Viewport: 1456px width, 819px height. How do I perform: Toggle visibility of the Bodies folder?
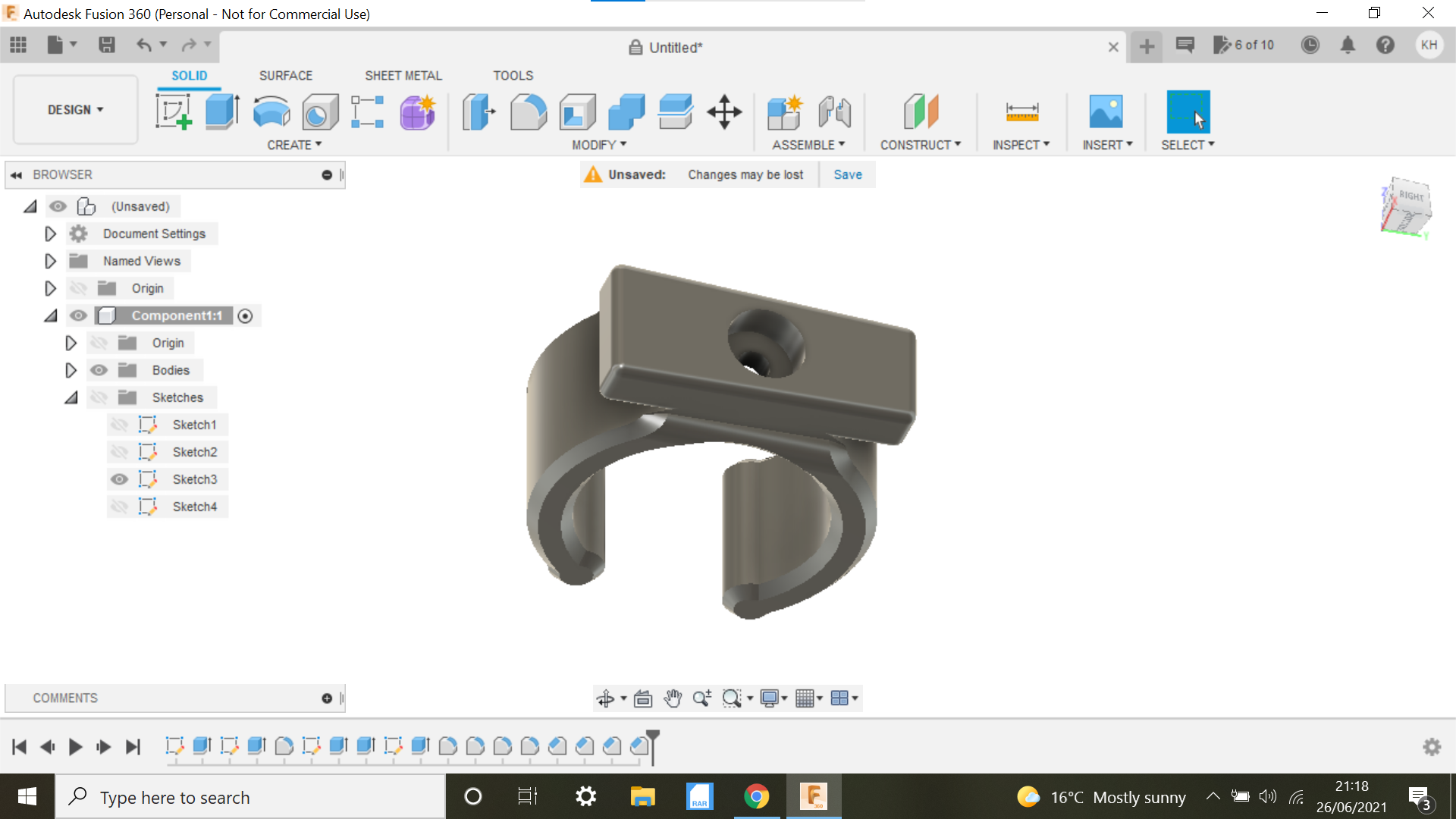click(99, 370)
